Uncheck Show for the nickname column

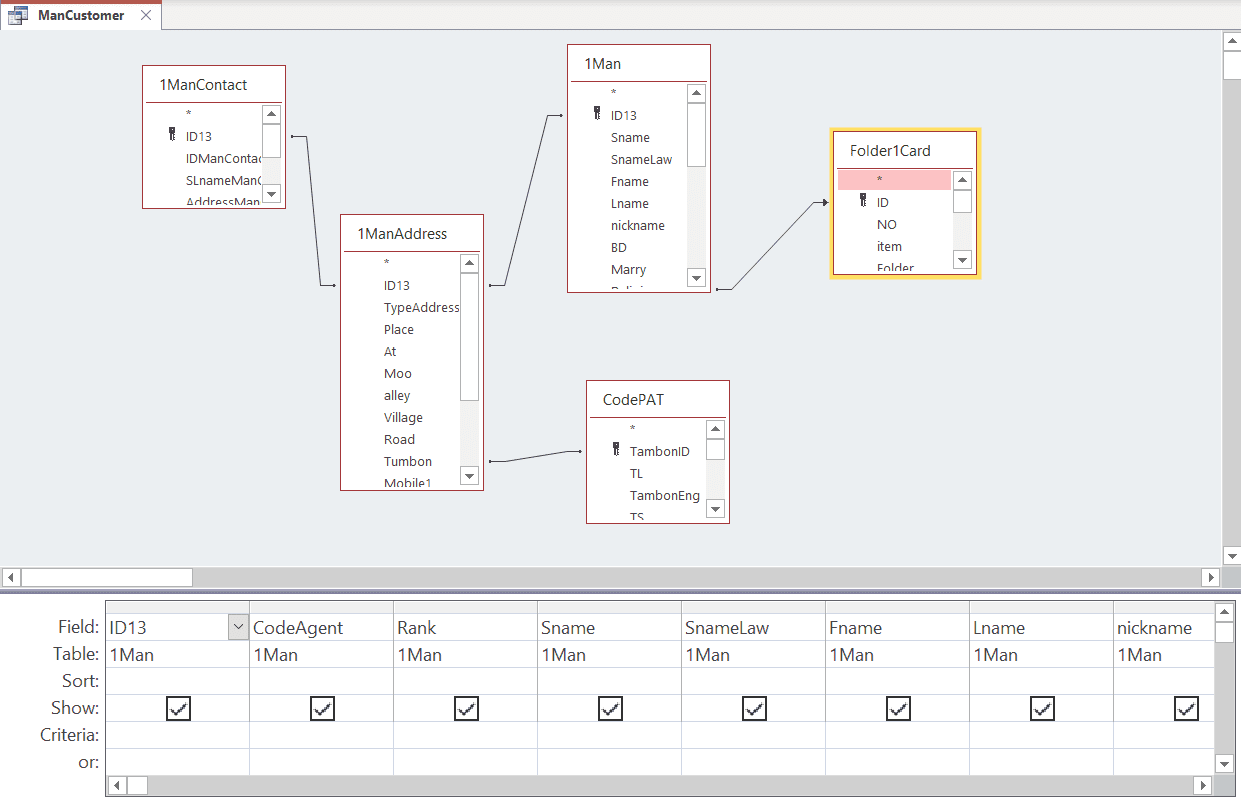(1186, 708)
